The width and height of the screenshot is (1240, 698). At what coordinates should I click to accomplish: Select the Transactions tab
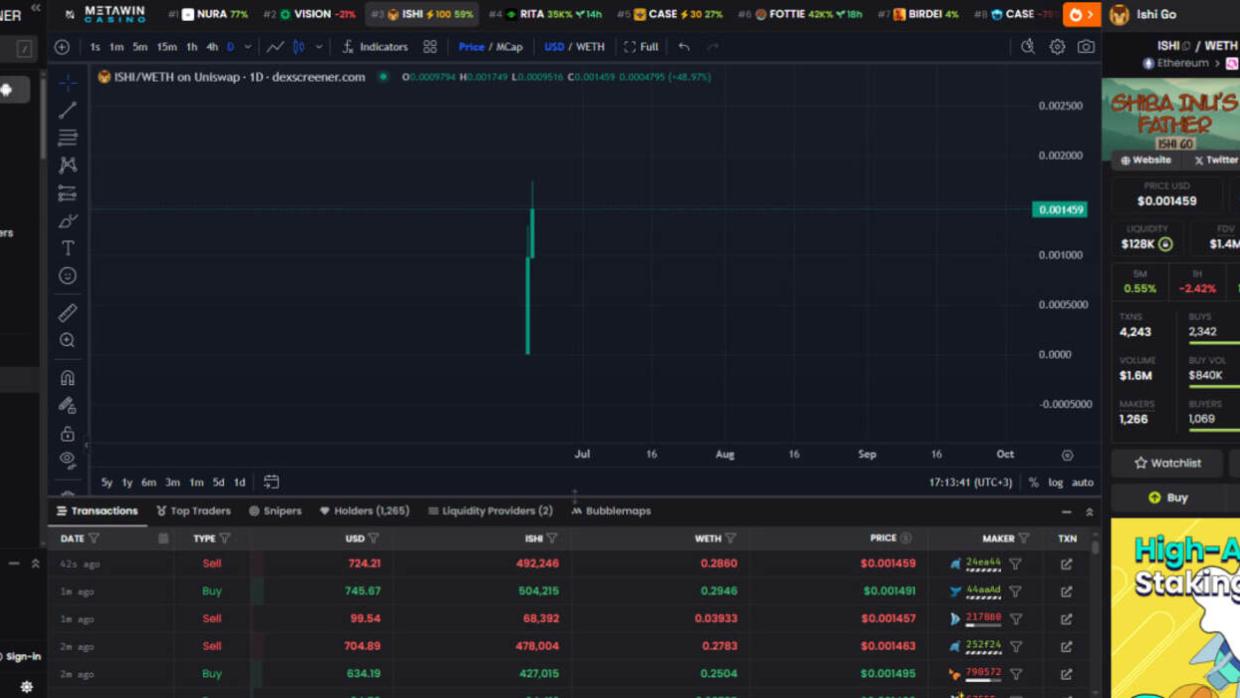point(97,511)
